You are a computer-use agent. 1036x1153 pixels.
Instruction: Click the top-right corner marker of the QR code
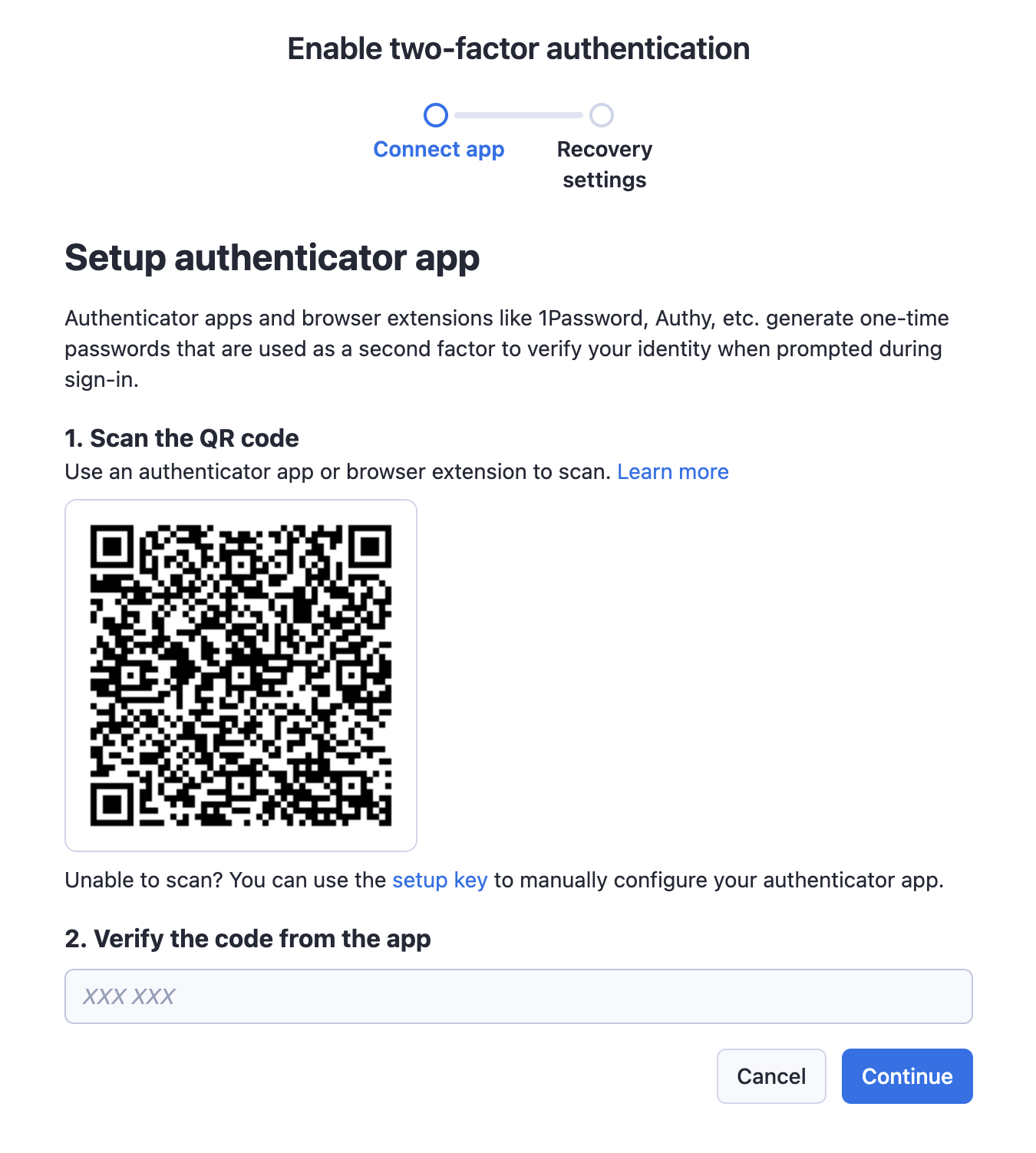coord(371,547)
